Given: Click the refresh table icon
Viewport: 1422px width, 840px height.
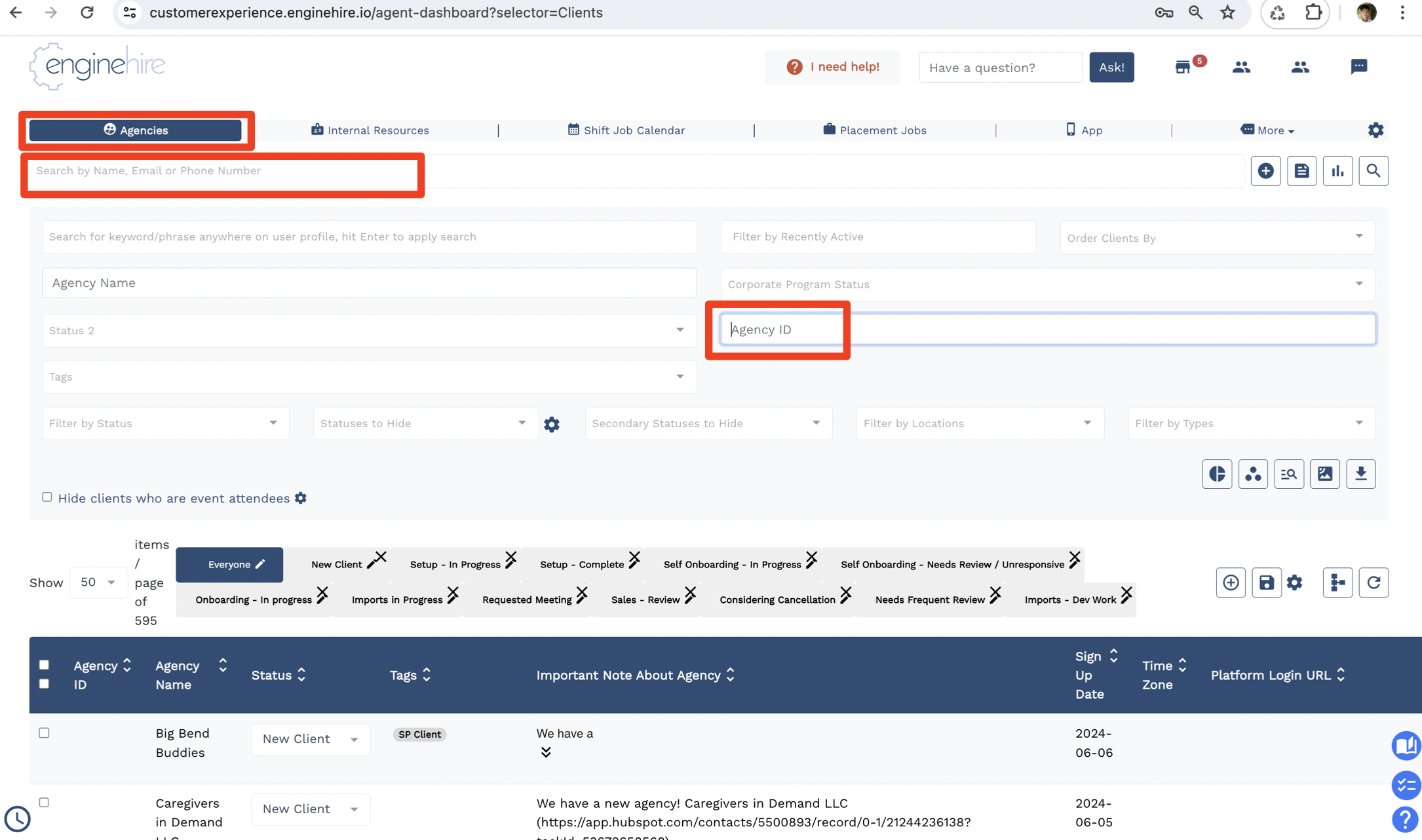Looking at the screenshot, I should [1374, 582].
